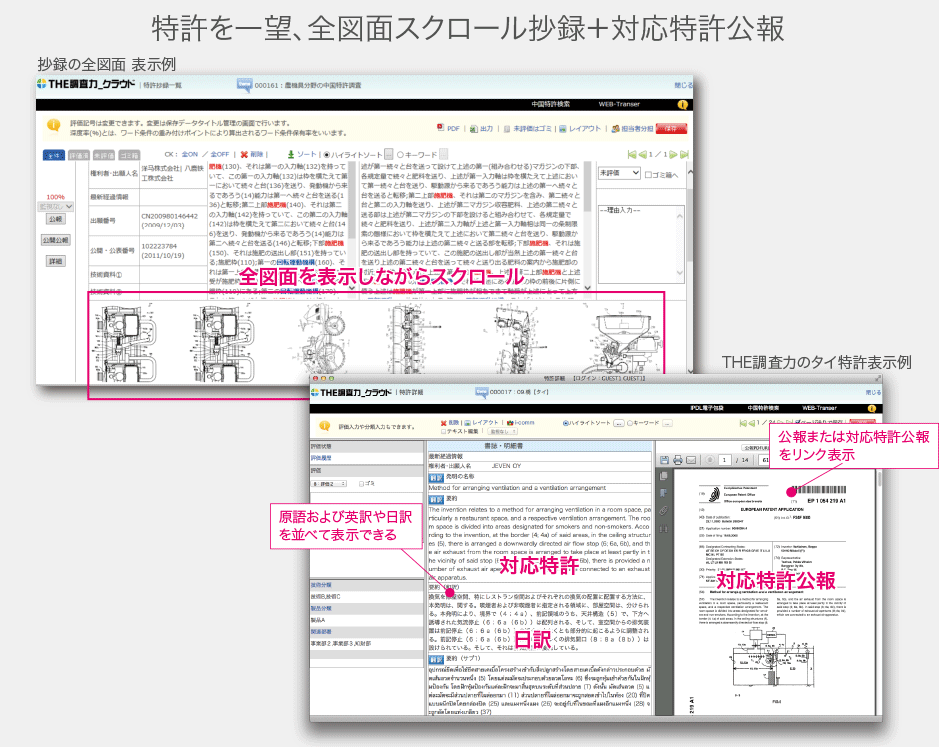
Task: Click the 出力 output icon in the abstract list window
Action: 474,128
